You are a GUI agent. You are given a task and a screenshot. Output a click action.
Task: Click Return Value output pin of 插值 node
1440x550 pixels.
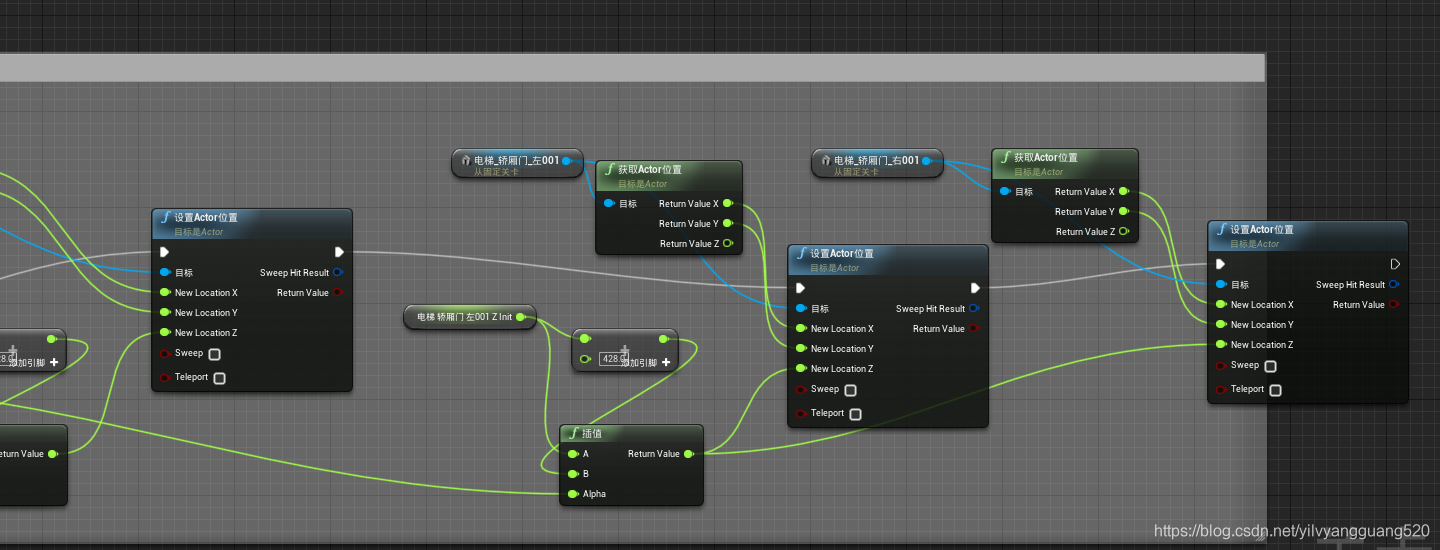pyautogui.click(x=689, y=453)
